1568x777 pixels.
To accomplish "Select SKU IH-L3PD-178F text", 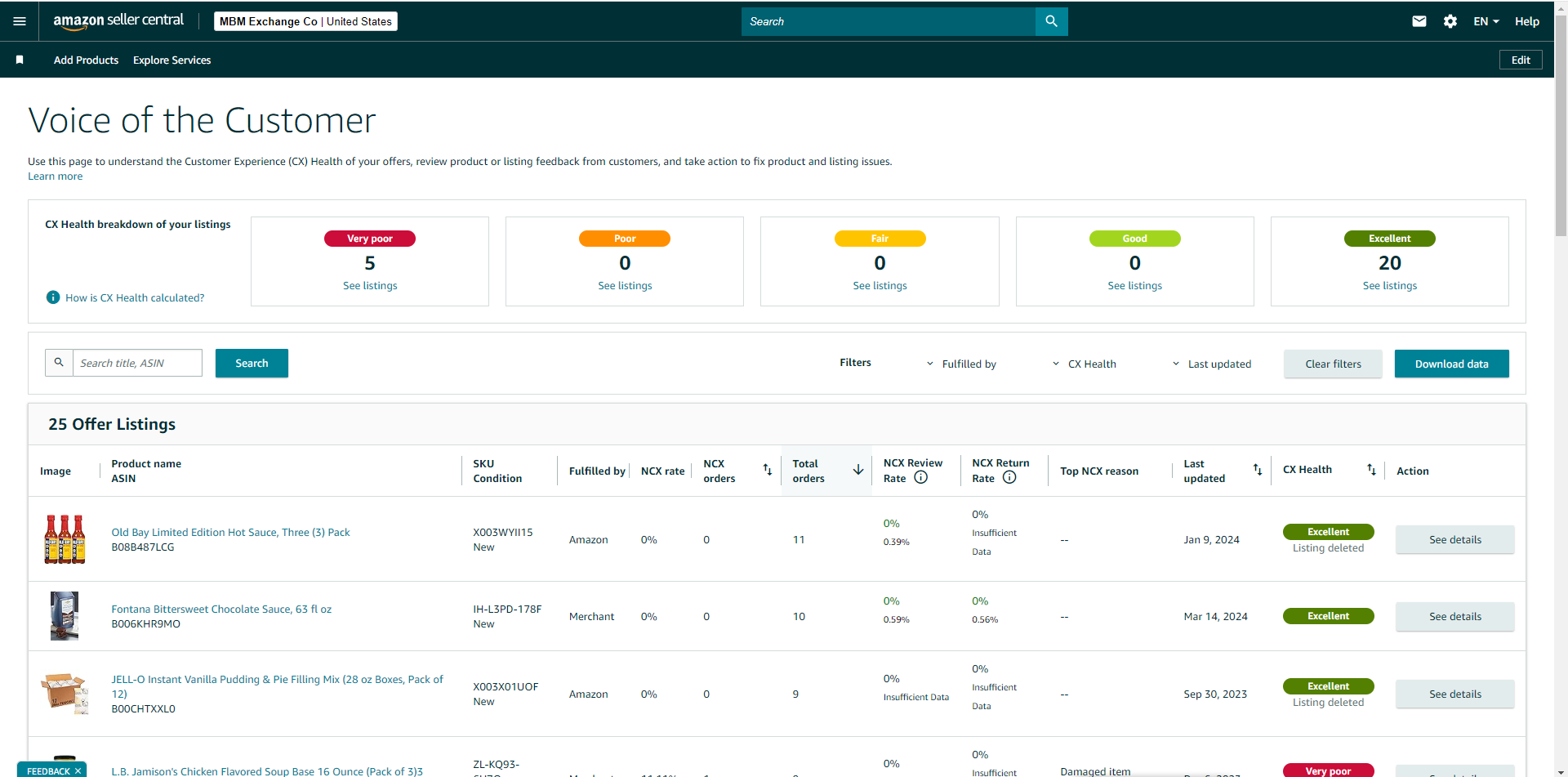I will pyautogui.click(x=507, y=609).
